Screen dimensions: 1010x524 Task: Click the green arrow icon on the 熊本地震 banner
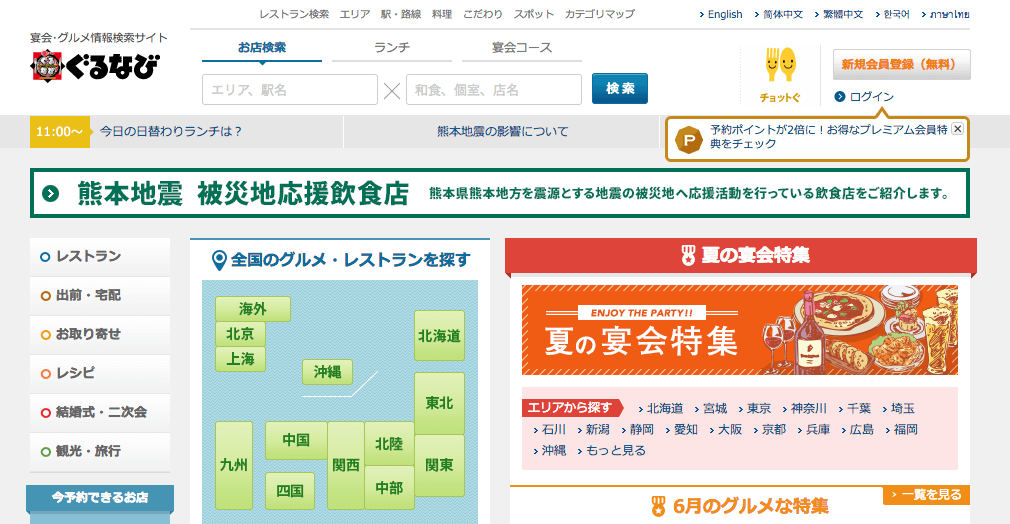coord(50,193)
